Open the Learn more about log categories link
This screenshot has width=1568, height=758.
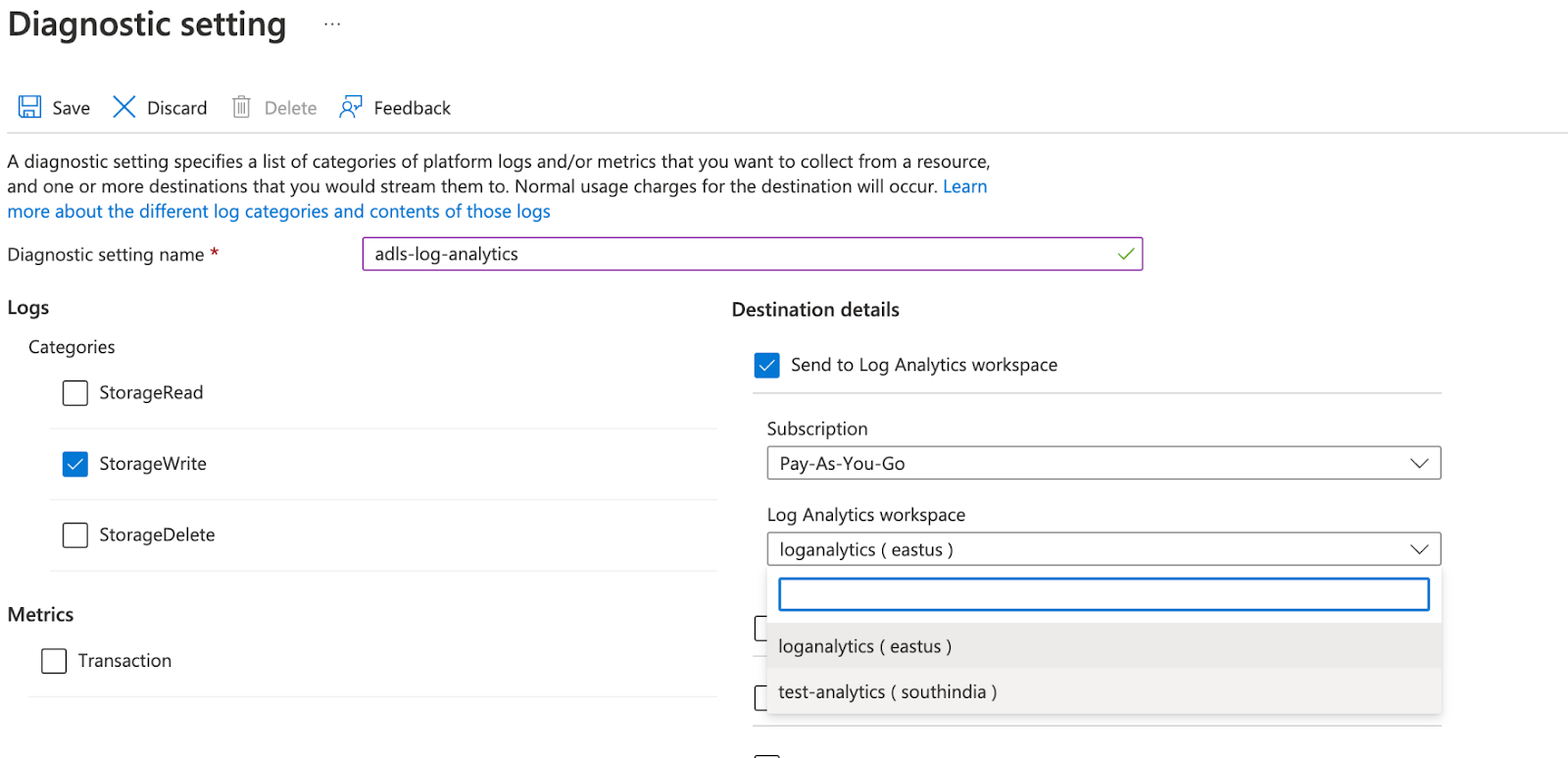point(278,212)
